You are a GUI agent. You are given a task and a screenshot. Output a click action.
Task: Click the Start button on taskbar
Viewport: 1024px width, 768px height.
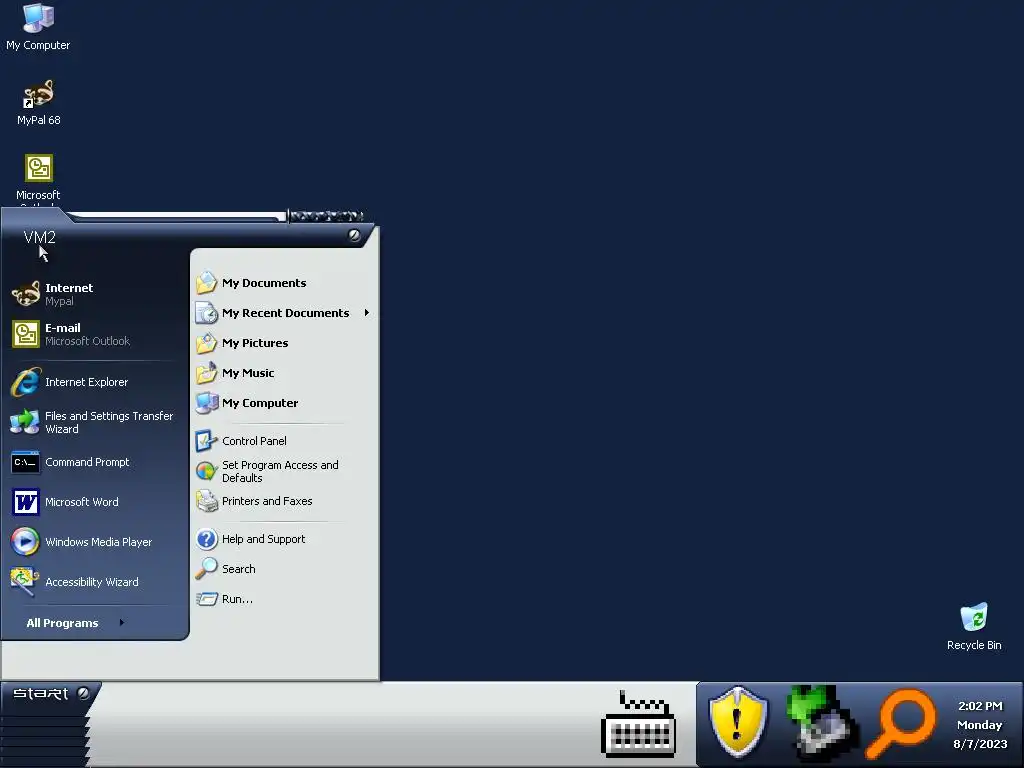[50, 694]
